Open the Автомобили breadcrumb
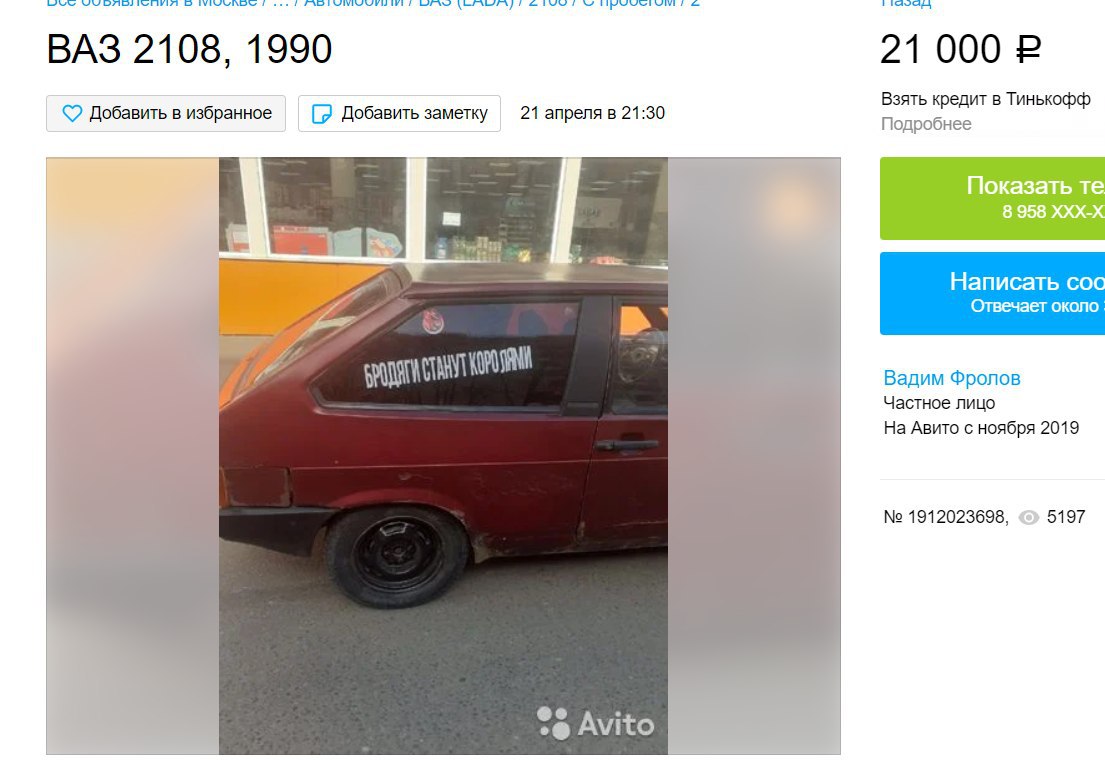The image size is (1105, 760). 354,3
